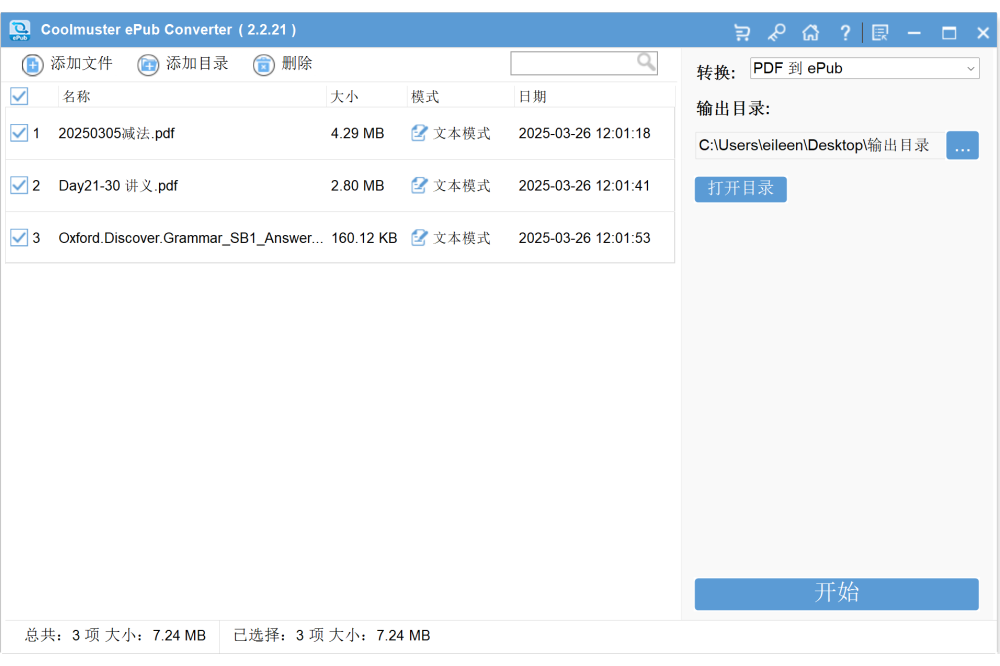Click 添加文件 to add files
Viewport: 1000px width, 666px height.
click(68, 64)
